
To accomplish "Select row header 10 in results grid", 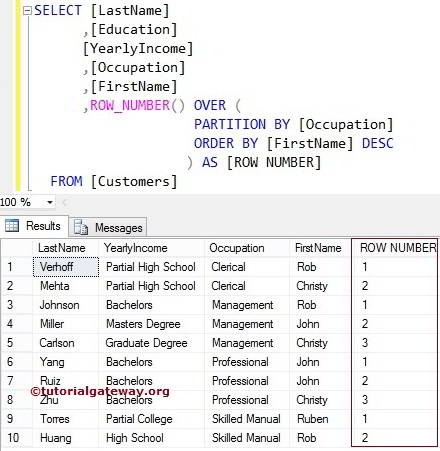I will pos(17,438).
